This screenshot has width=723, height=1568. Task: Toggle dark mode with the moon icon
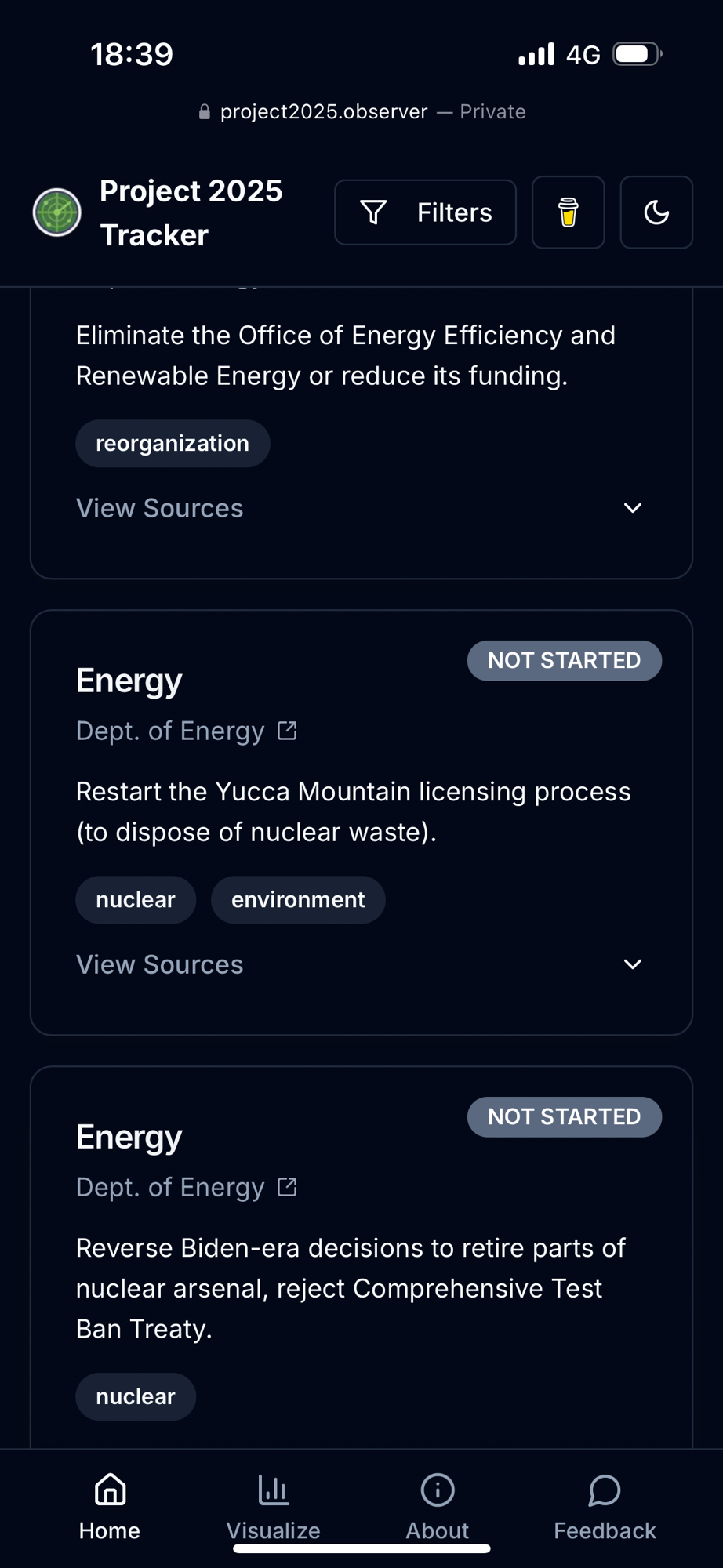point(656,212)
